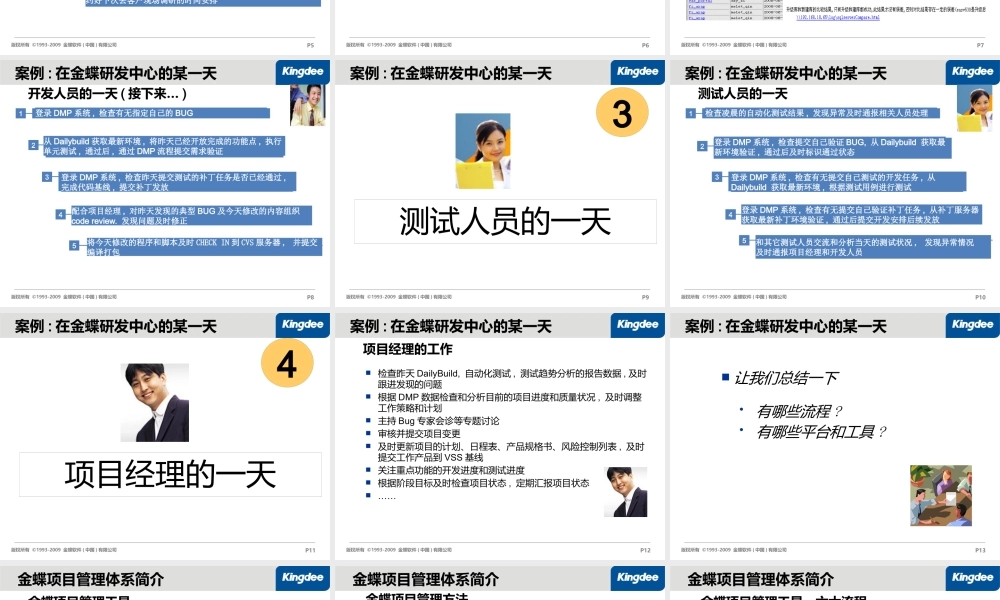This screenshot has height=600, width=1000.
Task: Select the box 将今天修改的程序和脚本及时 CHECK IN
Action: (204, 247)
